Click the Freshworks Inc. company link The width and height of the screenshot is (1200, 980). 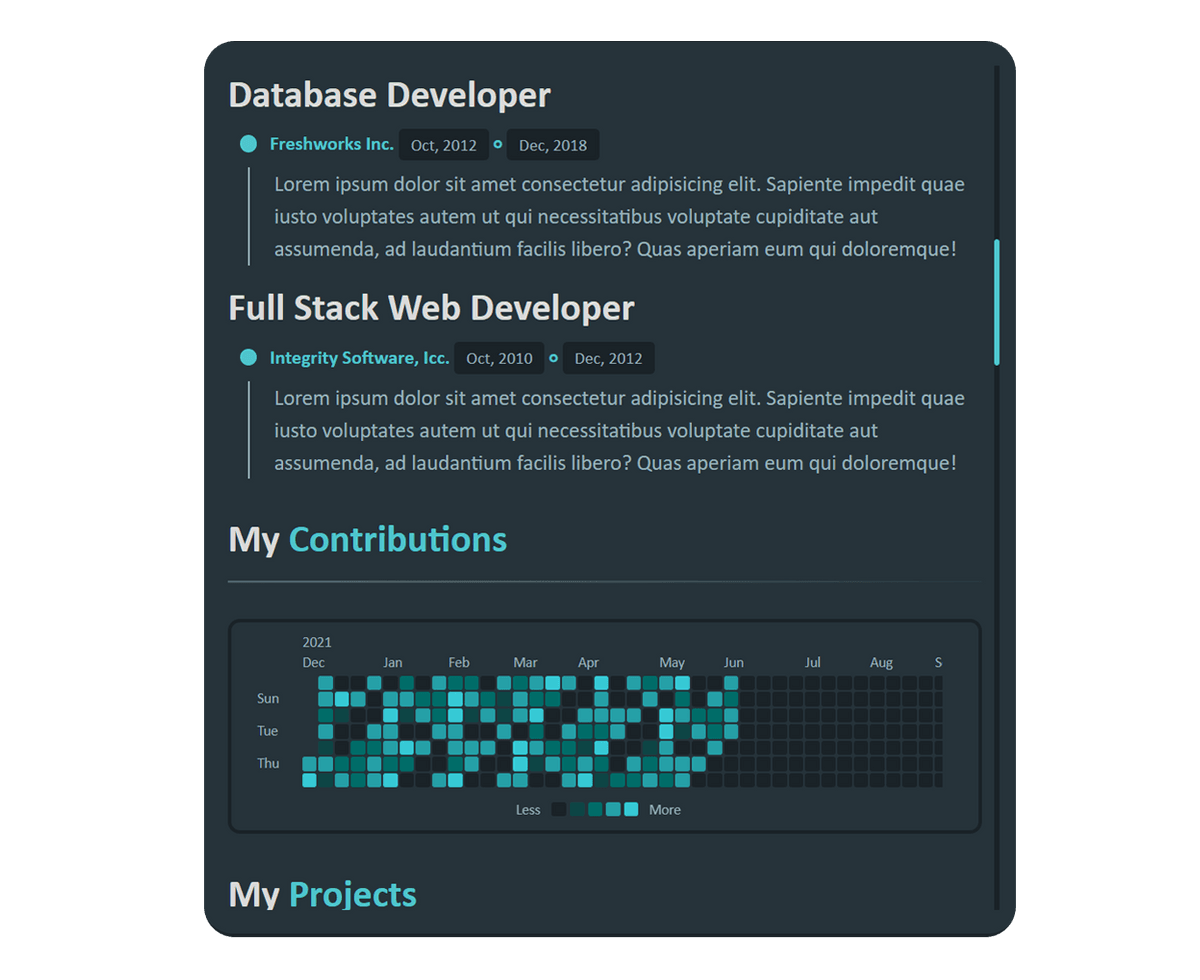331,144
